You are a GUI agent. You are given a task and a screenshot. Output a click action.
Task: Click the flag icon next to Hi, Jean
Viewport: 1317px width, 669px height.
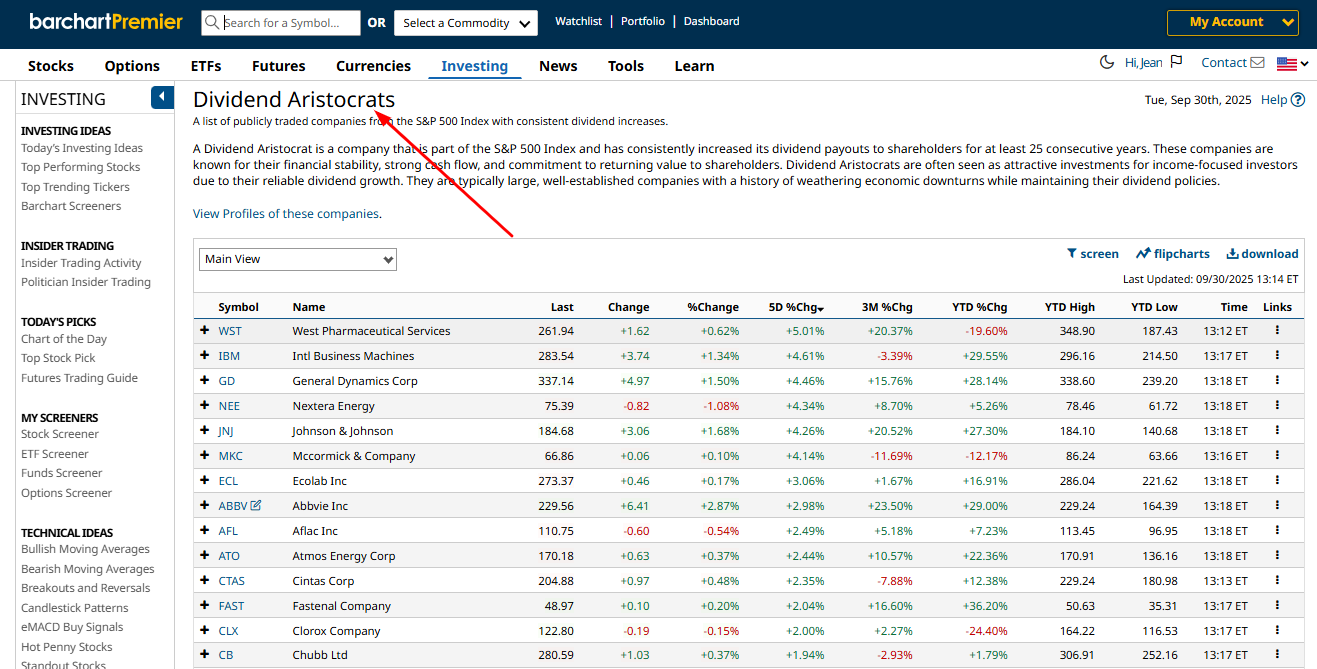(1176, 61)
